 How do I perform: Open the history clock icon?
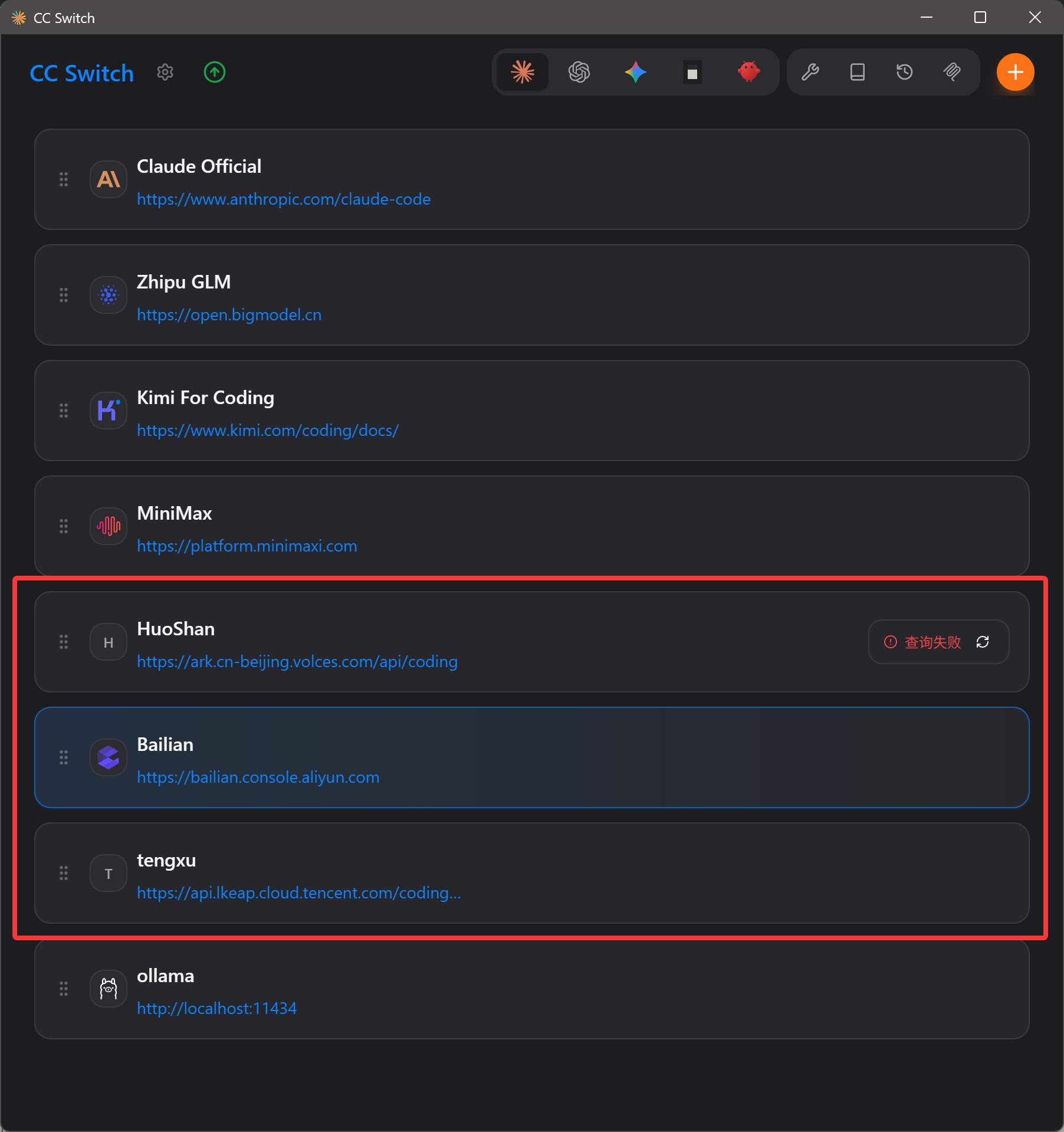pyautogui.click(x=905, y=72)
